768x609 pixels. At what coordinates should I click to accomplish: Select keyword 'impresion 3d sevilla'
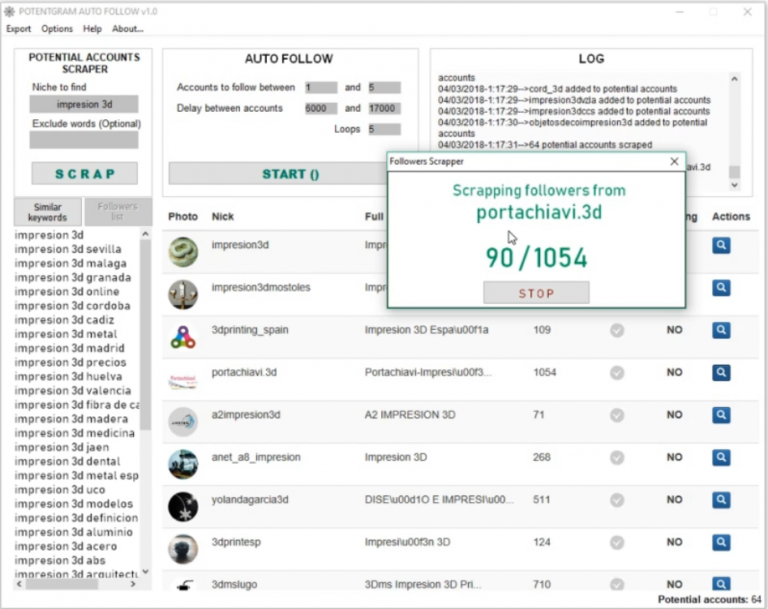point(68,249)
